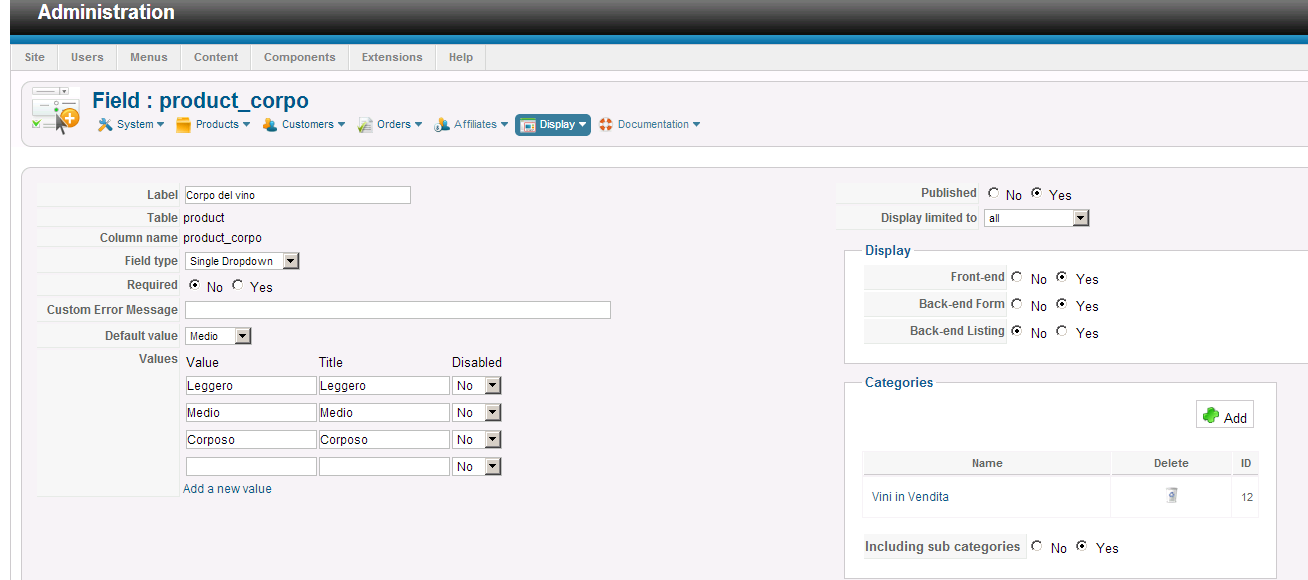Open the Site menu
The image size is (1308, 580).
35,57
